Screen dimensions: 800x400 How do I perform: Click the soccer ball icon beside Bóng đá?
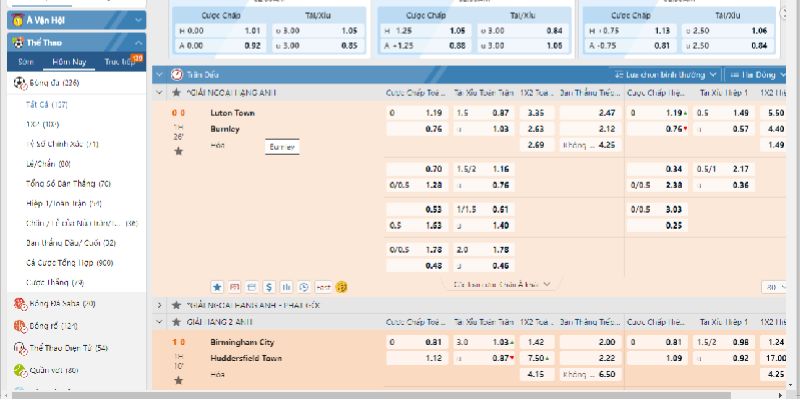[x=19, y=83]
